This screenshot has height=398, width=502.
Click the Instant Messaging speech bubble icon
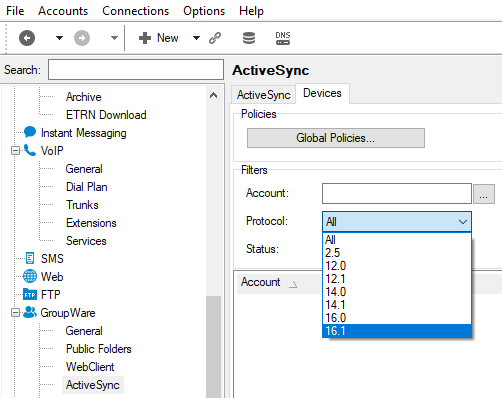[30, 132]
